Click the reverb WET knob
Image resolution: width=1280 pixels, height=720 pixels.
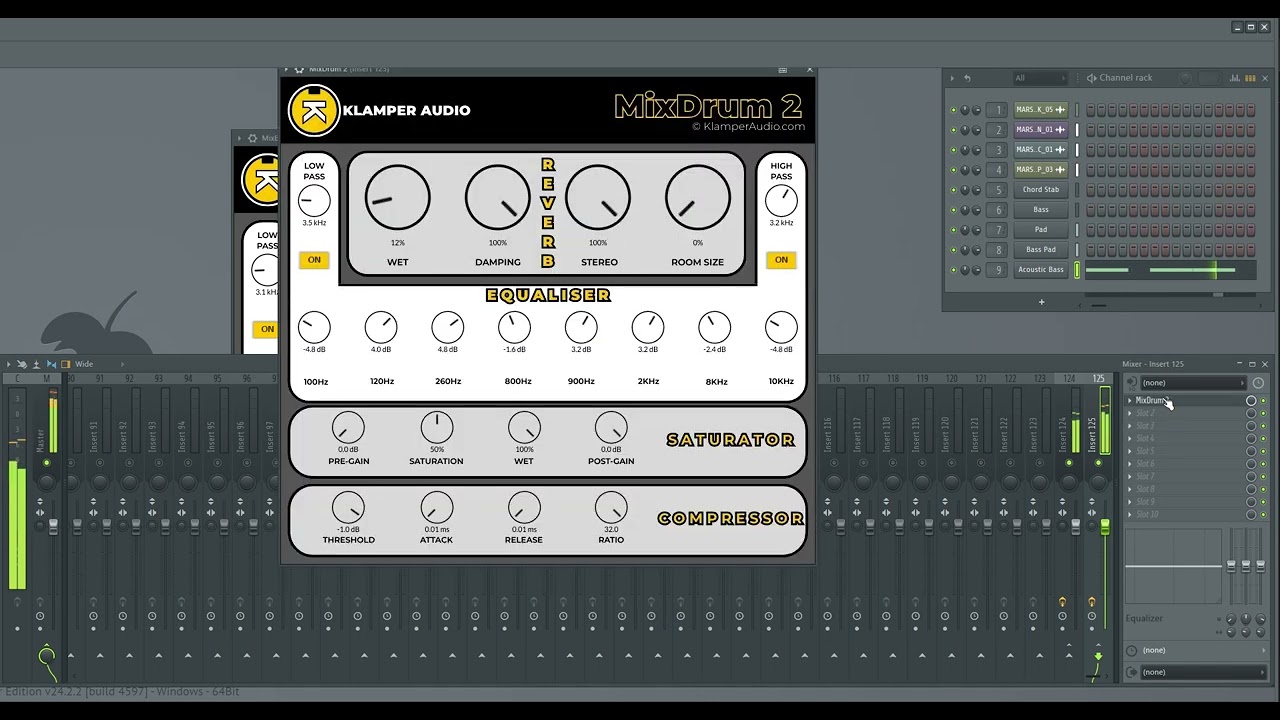[x=397, y=198]
